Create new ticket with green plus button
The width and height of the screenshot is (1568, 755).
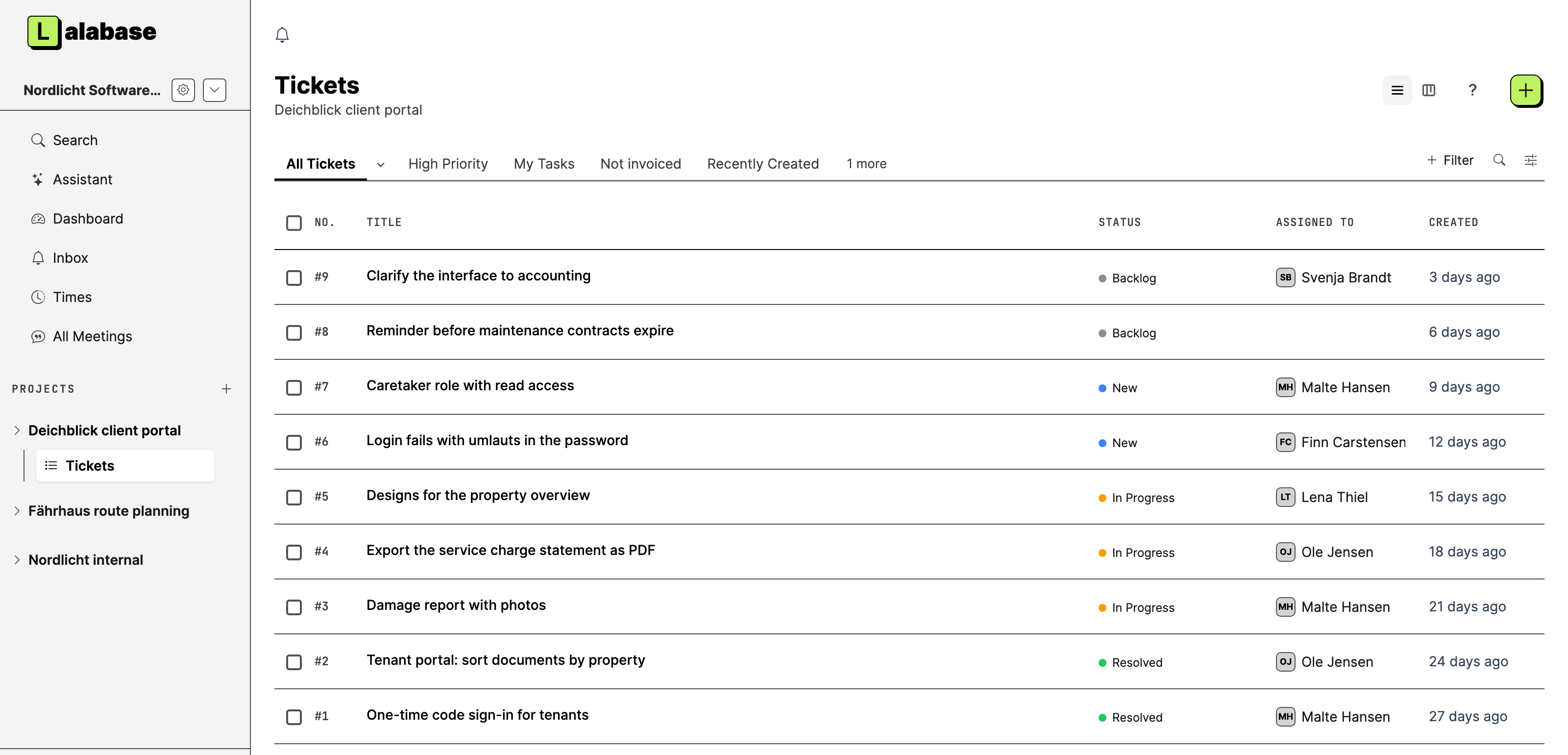pos(1525,91)
